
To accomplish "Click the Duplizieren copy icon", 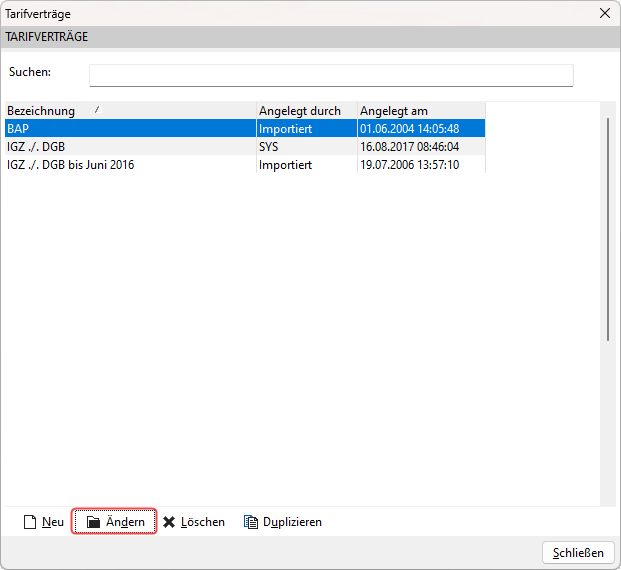I will 251,522.
